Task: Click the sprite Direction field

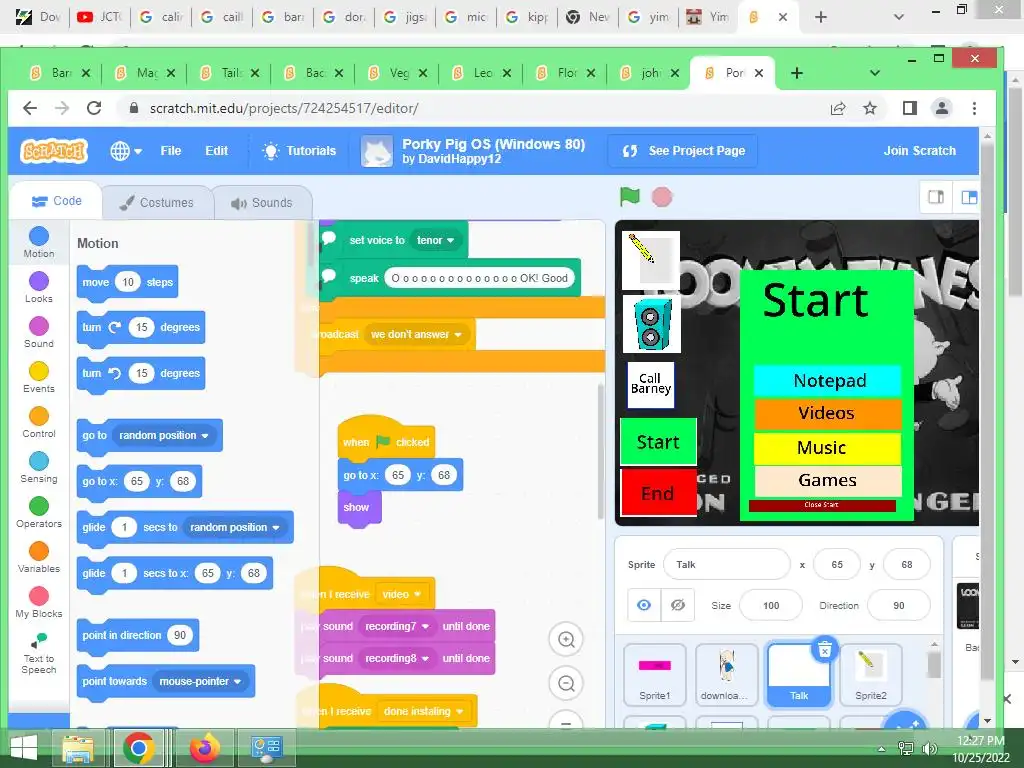Action: coord(899,605)
